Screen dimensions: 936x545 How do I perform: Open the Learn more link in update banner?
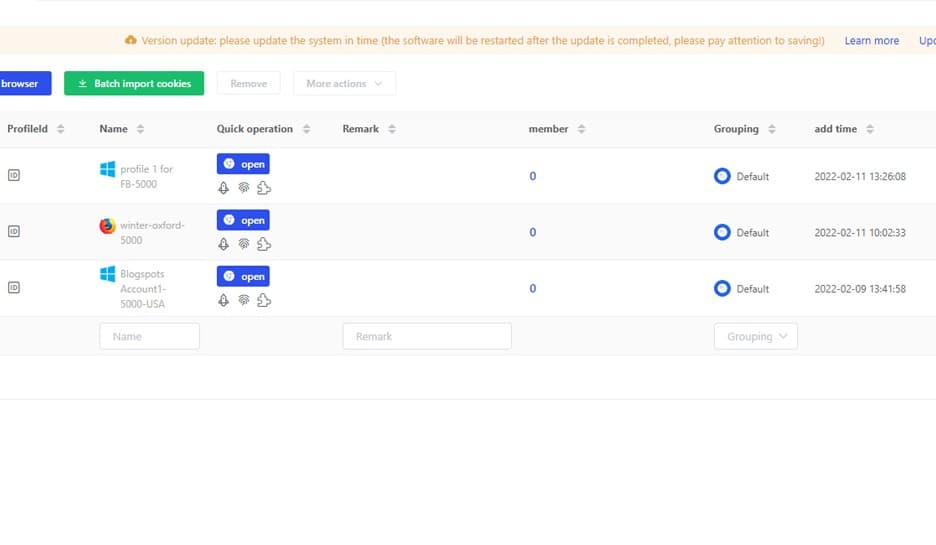(x=871, y=41)
